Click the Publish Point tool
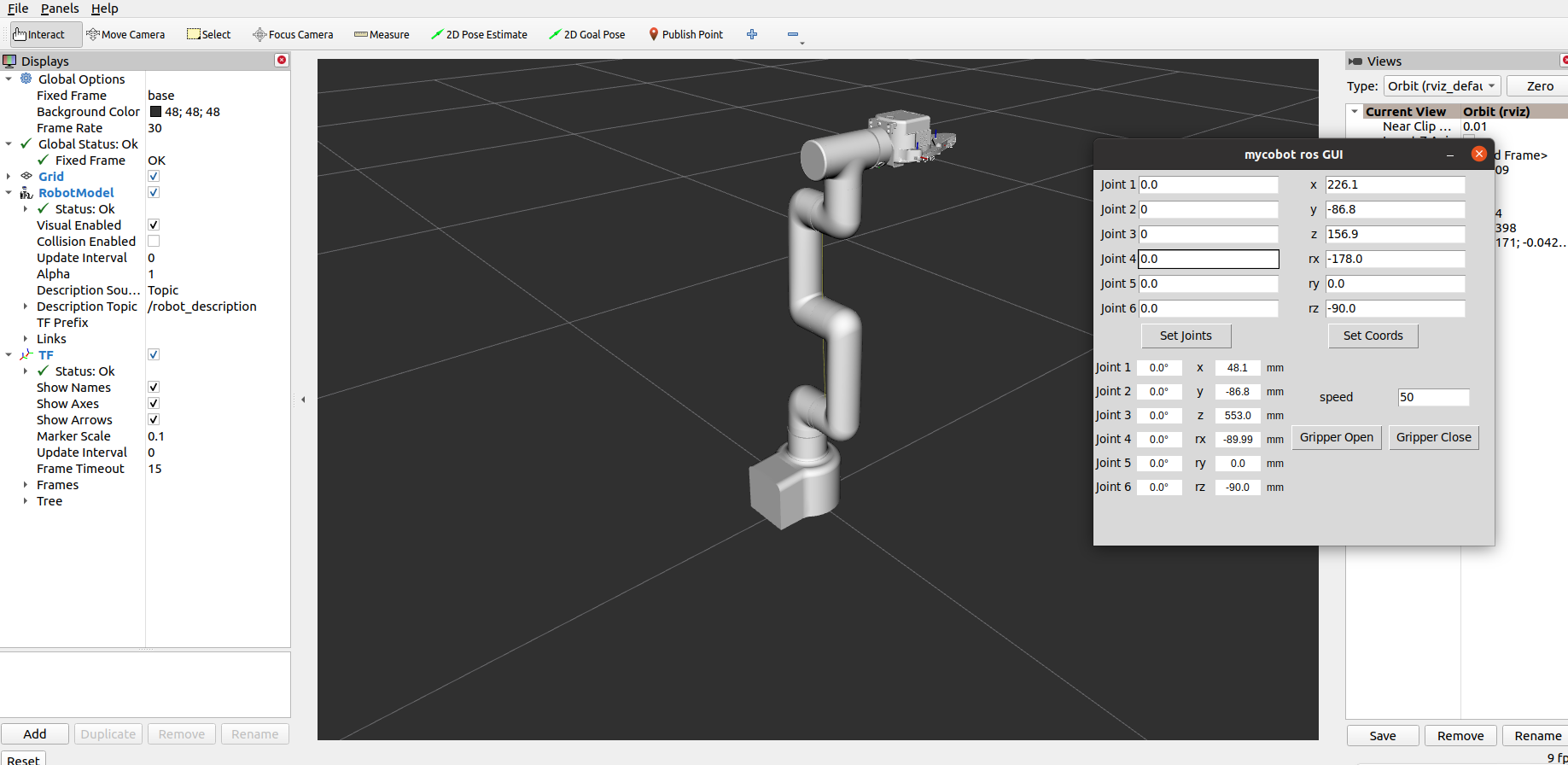 pos(685,34)
